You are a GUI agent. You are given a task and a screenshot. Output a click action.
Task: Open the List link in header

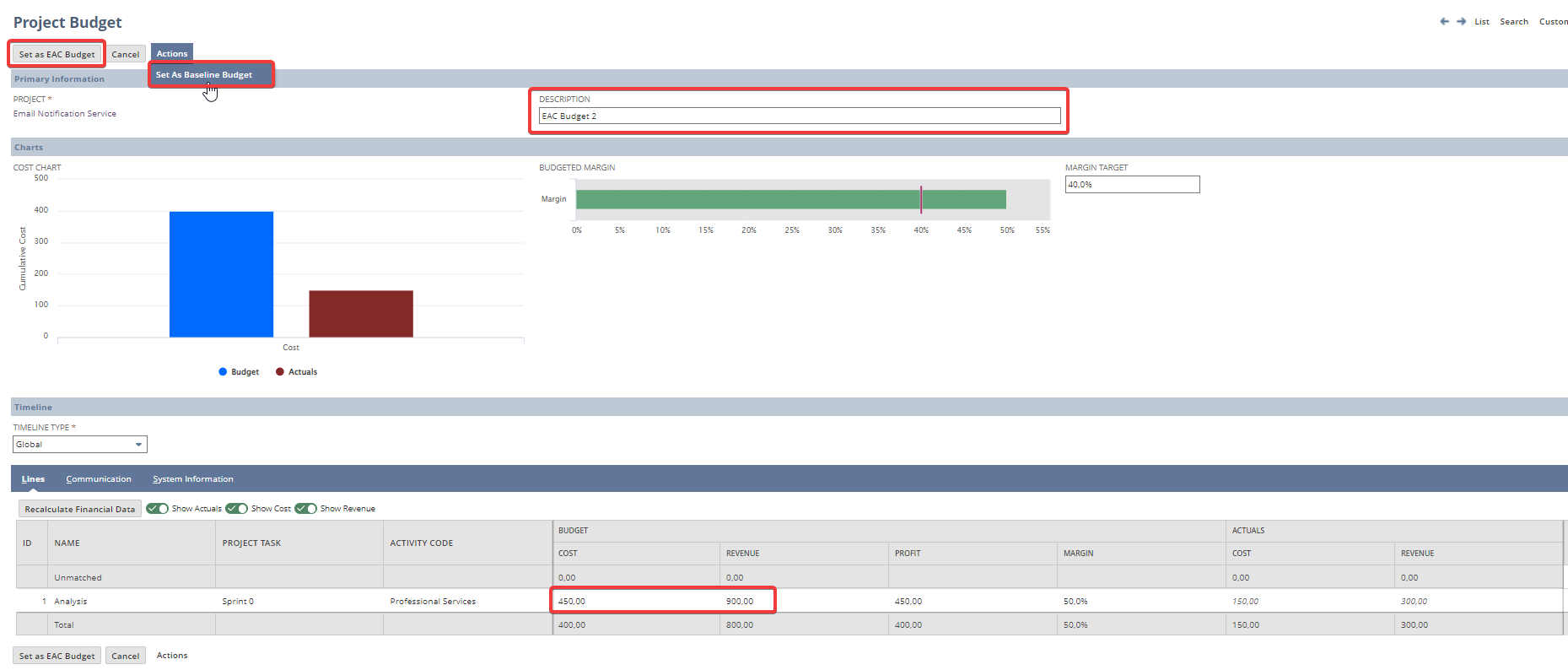[x=1482, y=22]
